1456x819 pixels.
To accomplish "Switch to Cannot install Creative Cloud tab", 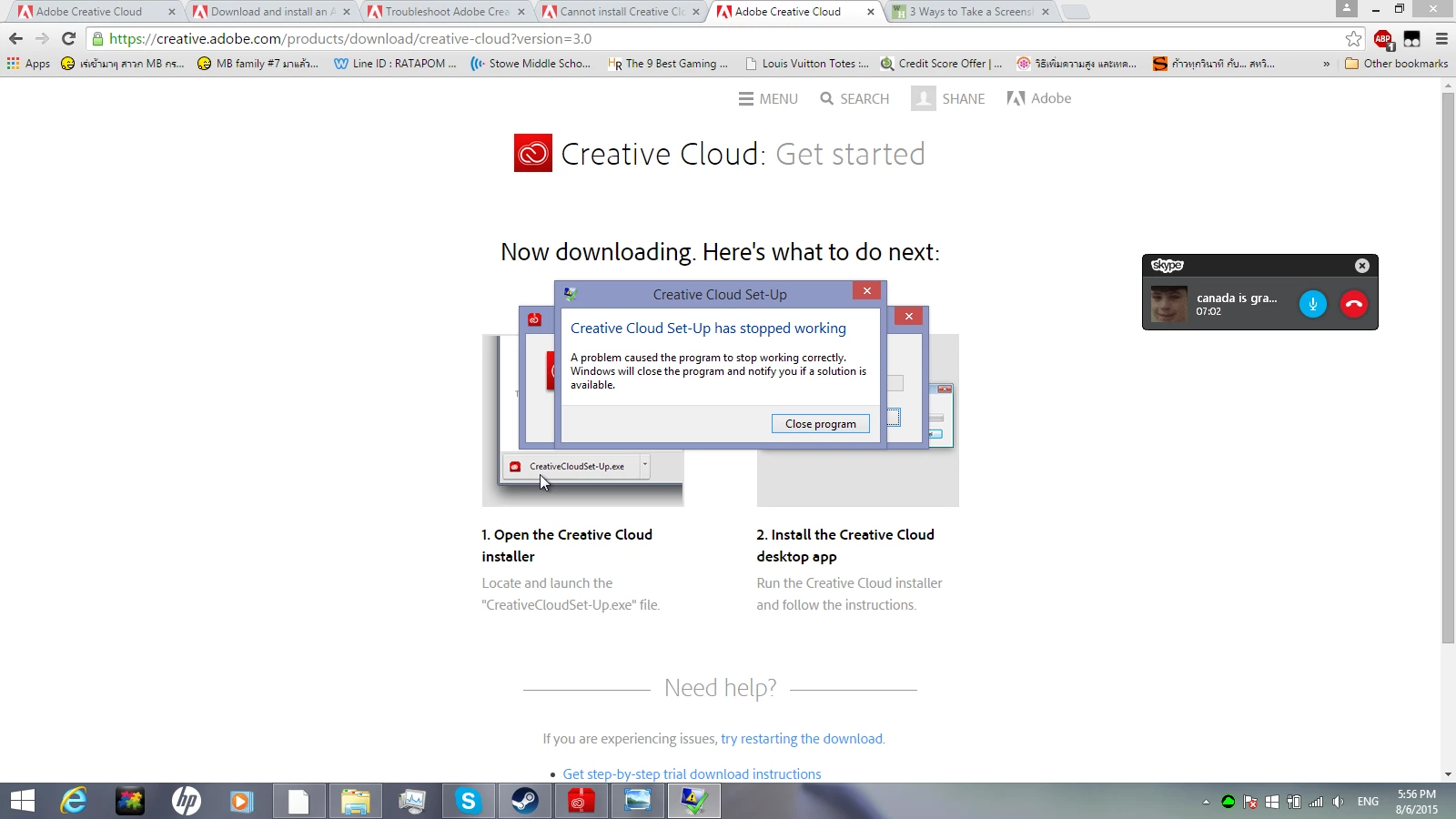I will [x=618, y=12].
